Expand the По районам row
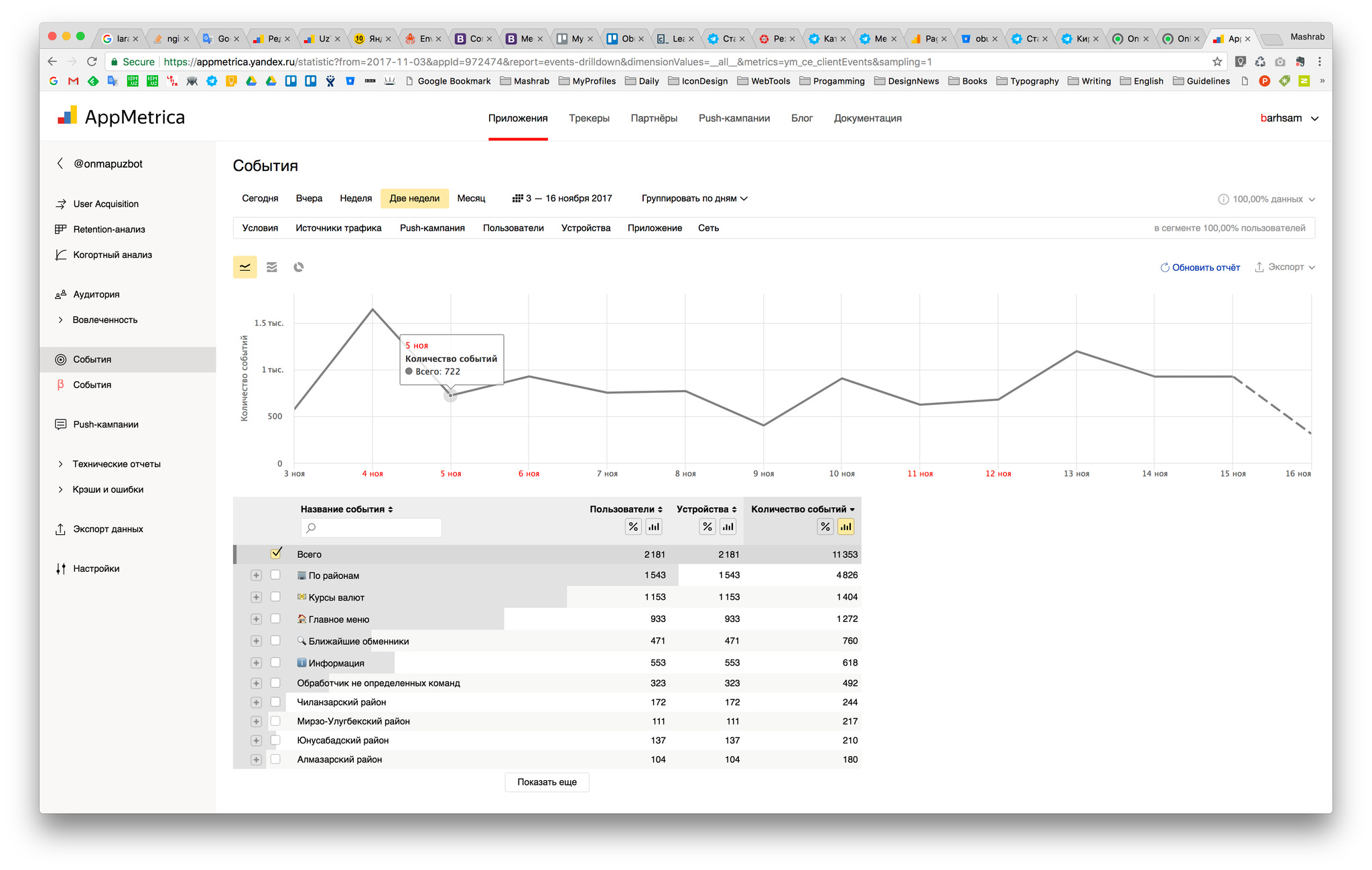Screen dimensions: 1372x870 click(x=256, y=575)
